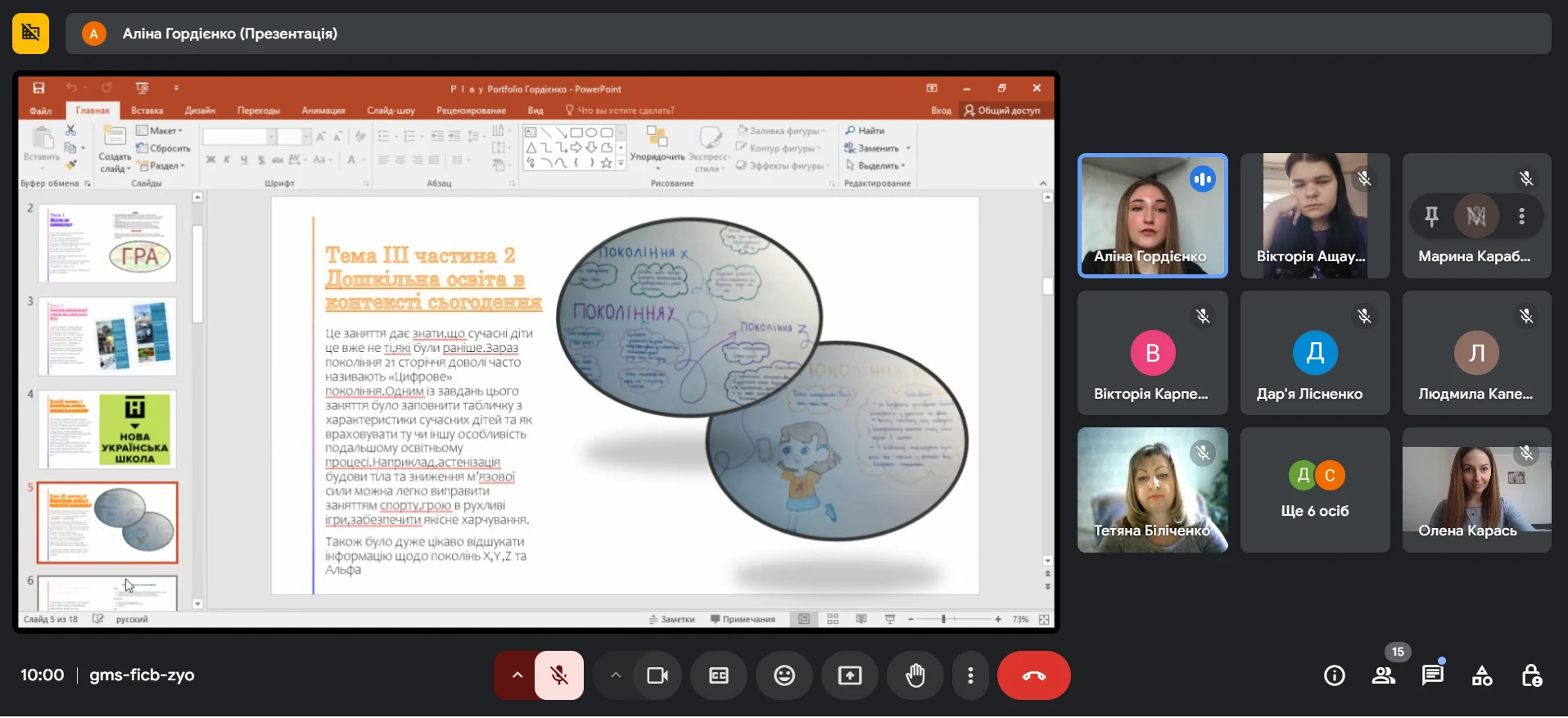Unmute the microphone

click(559, 675)
